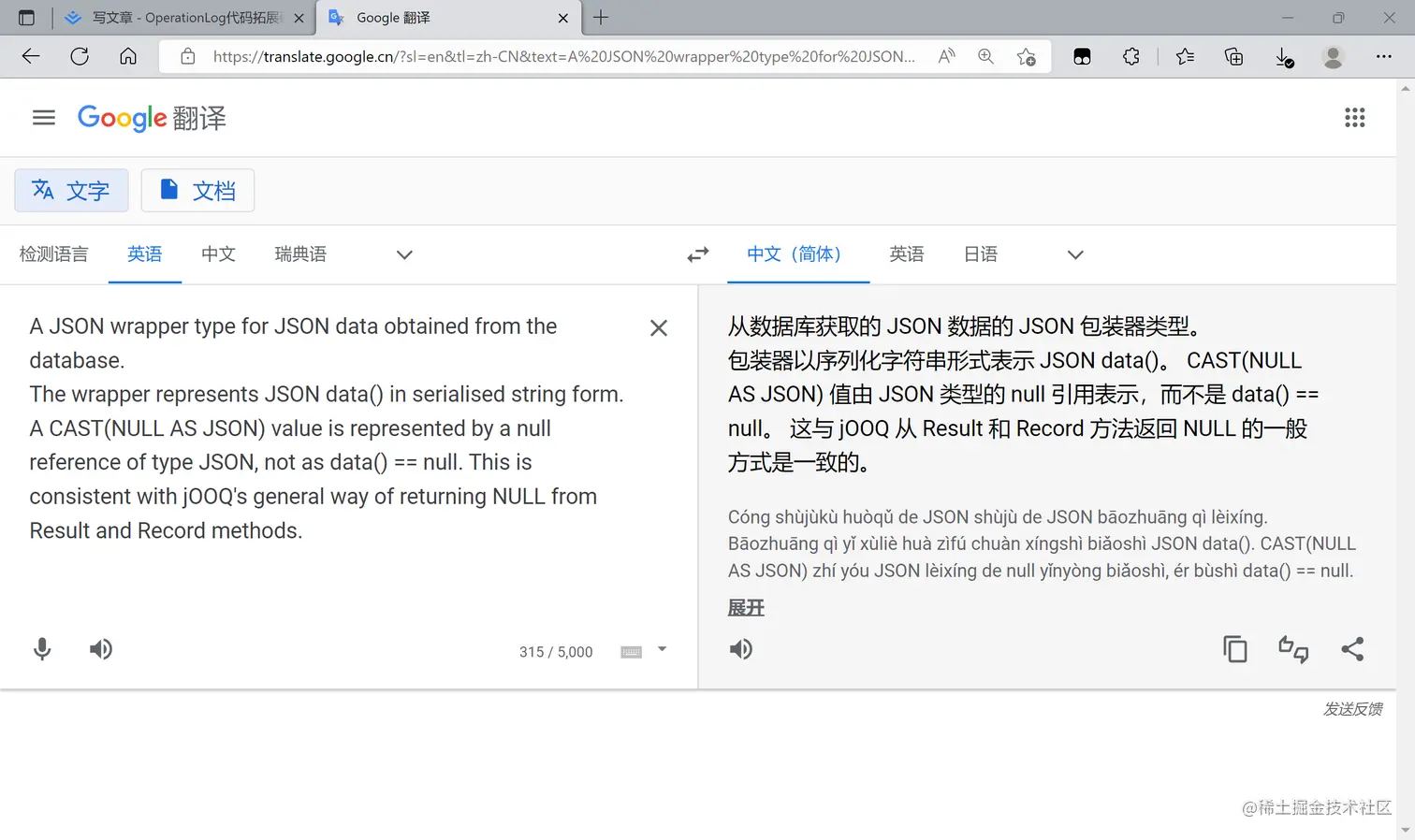Select 瑞典语 as source language
Image resolution: width=1415 pixels, height=840 pixels.
(300, 254)
